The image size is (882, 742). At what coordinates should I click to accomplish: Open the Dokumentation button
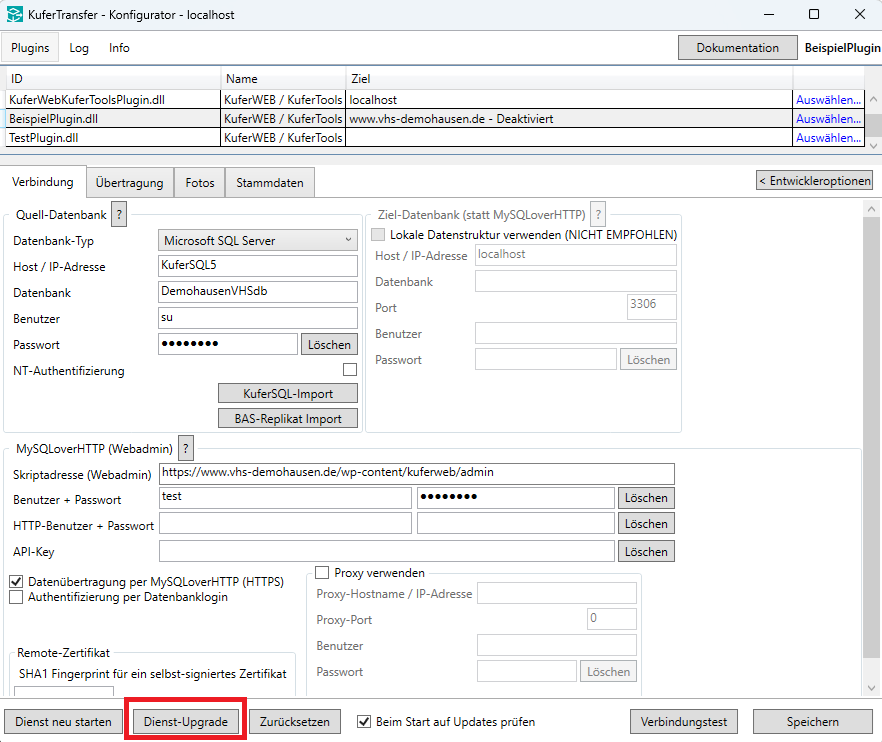point(737,48)
